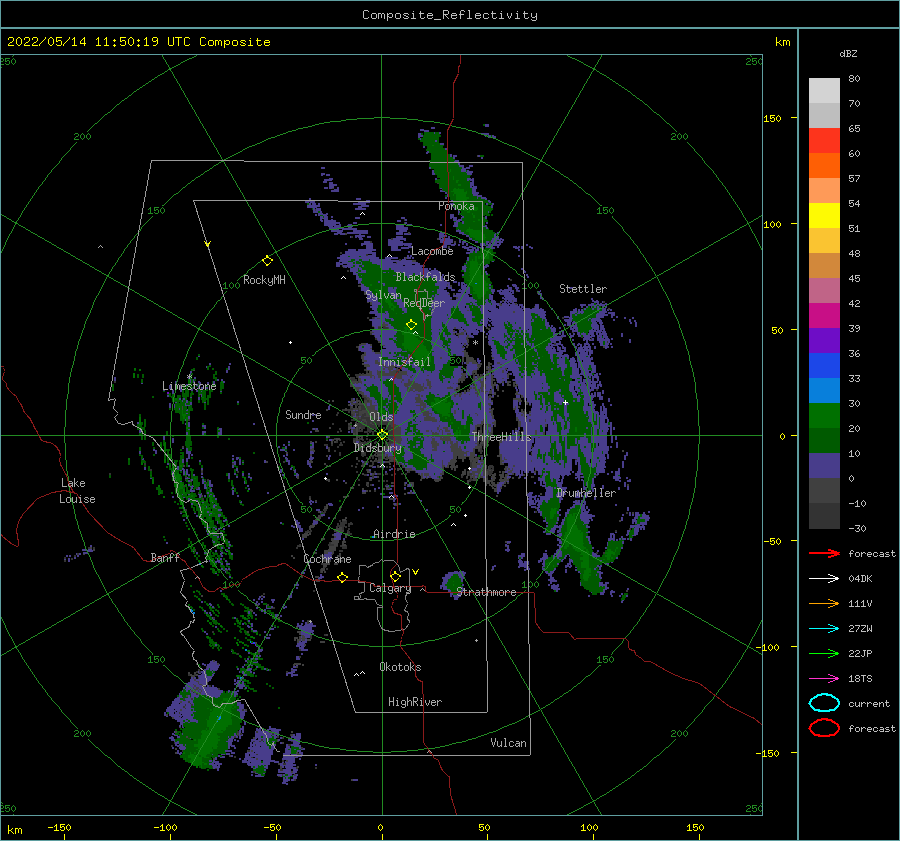Select the yellow 51-54 dBZ swatch
Image resolution: width=900 pixels, height=841 pixels.
824,215
